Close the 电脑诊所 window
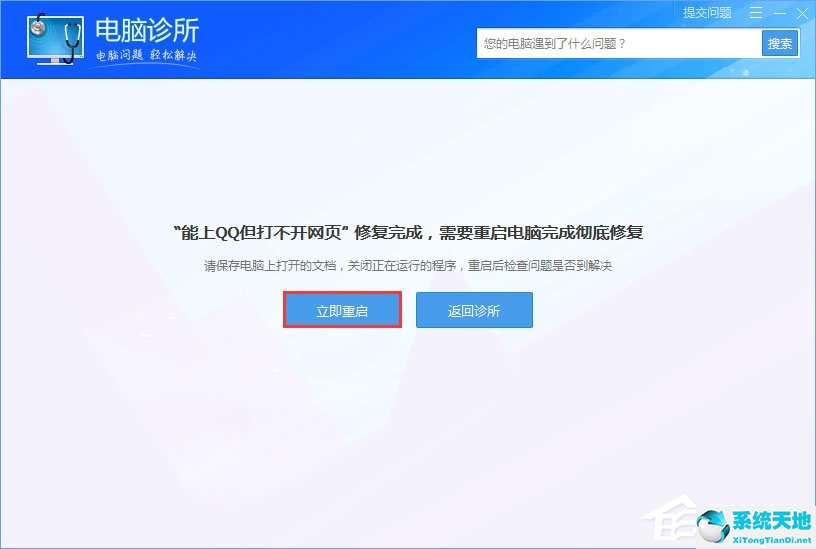Viewport: 816px width, 549px height. (802, 14)
